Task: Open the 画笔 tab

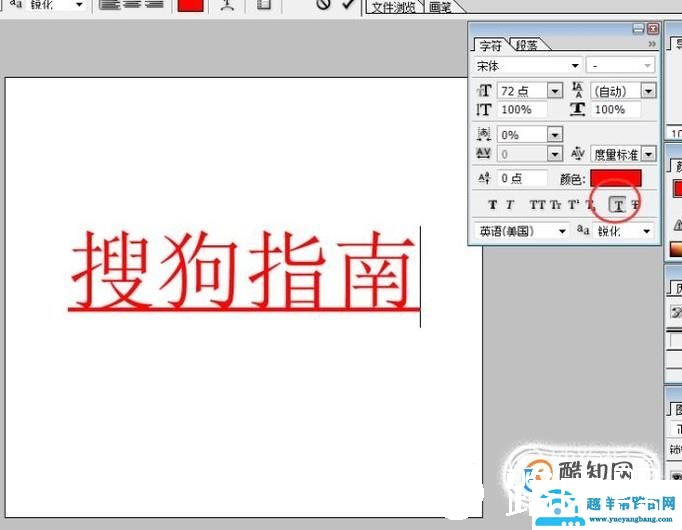Action: pyautogui.click(x=440, y=7)
